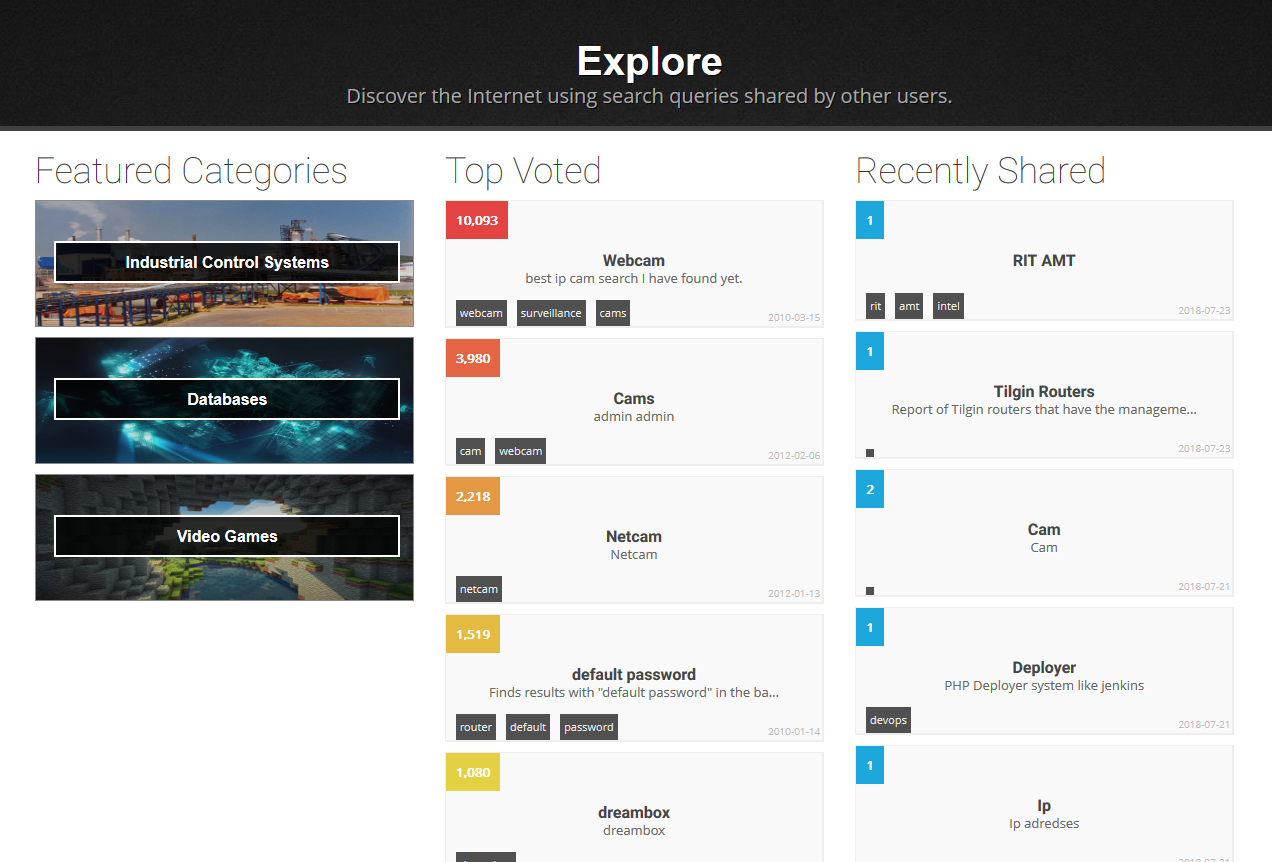
Task: Click the 2,218 vote badge
Action: [473, 496]
